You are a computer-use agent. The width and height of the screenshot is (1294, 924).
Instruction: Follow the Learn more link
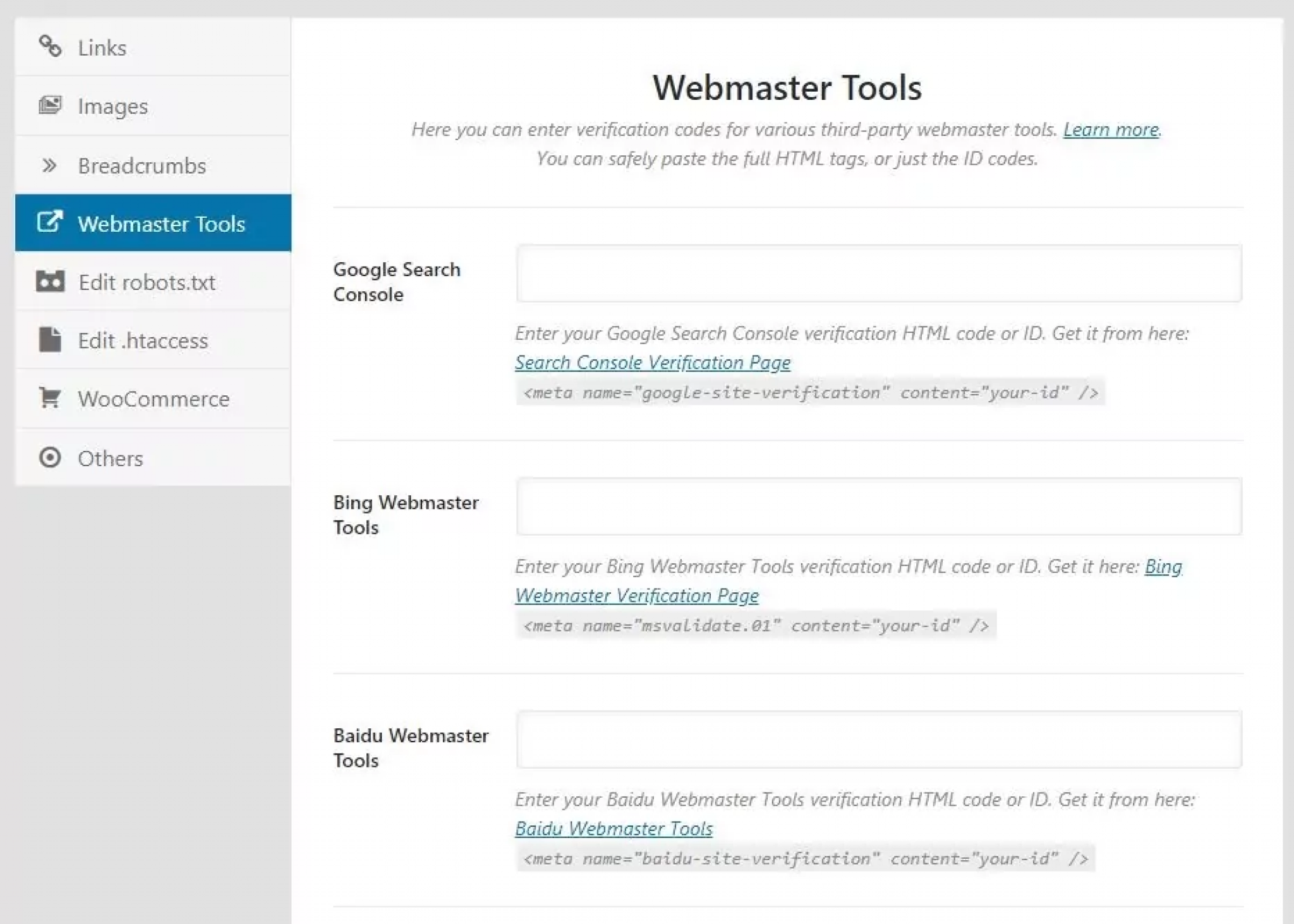1111,129
